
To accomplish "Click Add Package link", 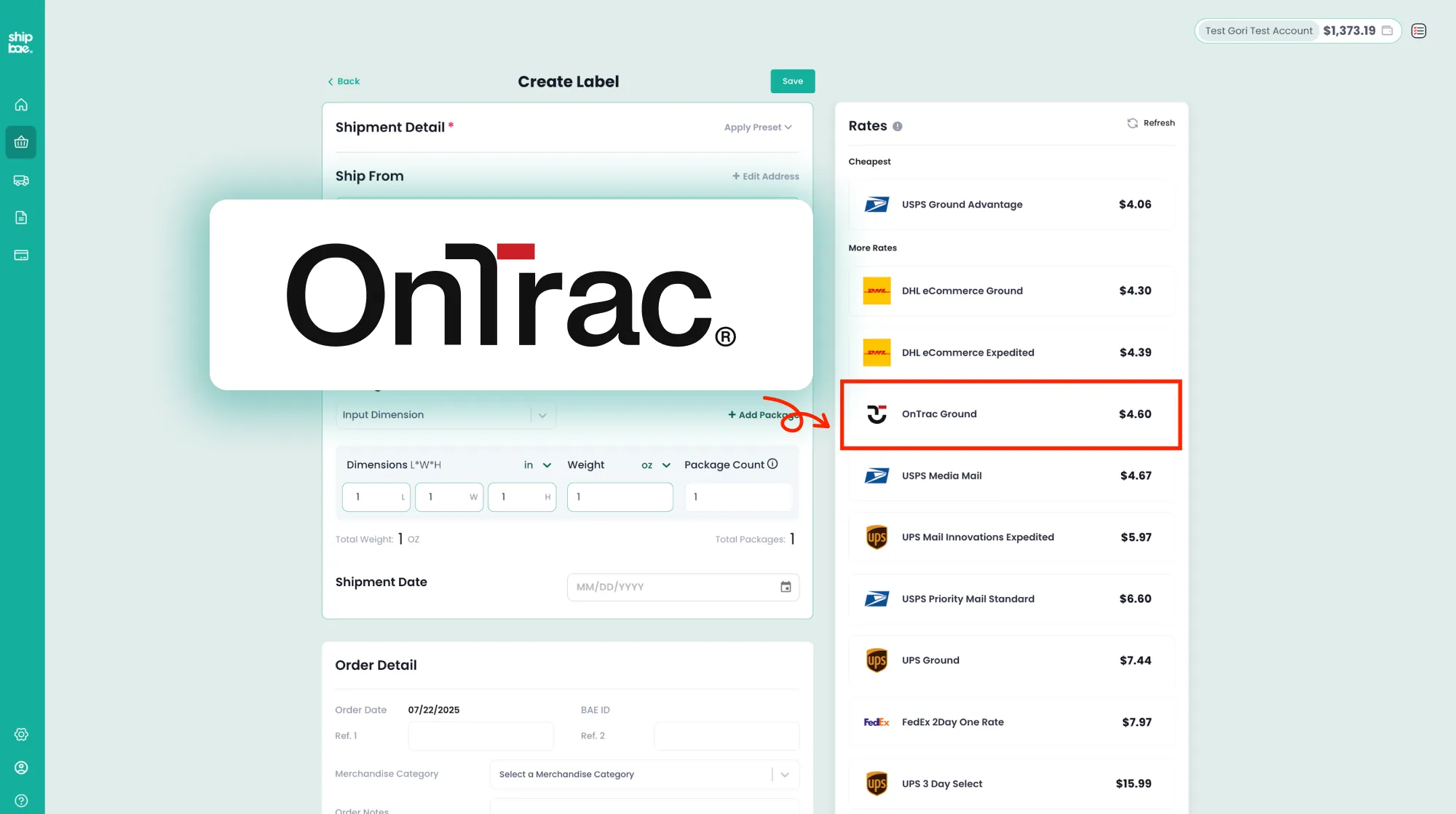I will (x=763, y=415).
